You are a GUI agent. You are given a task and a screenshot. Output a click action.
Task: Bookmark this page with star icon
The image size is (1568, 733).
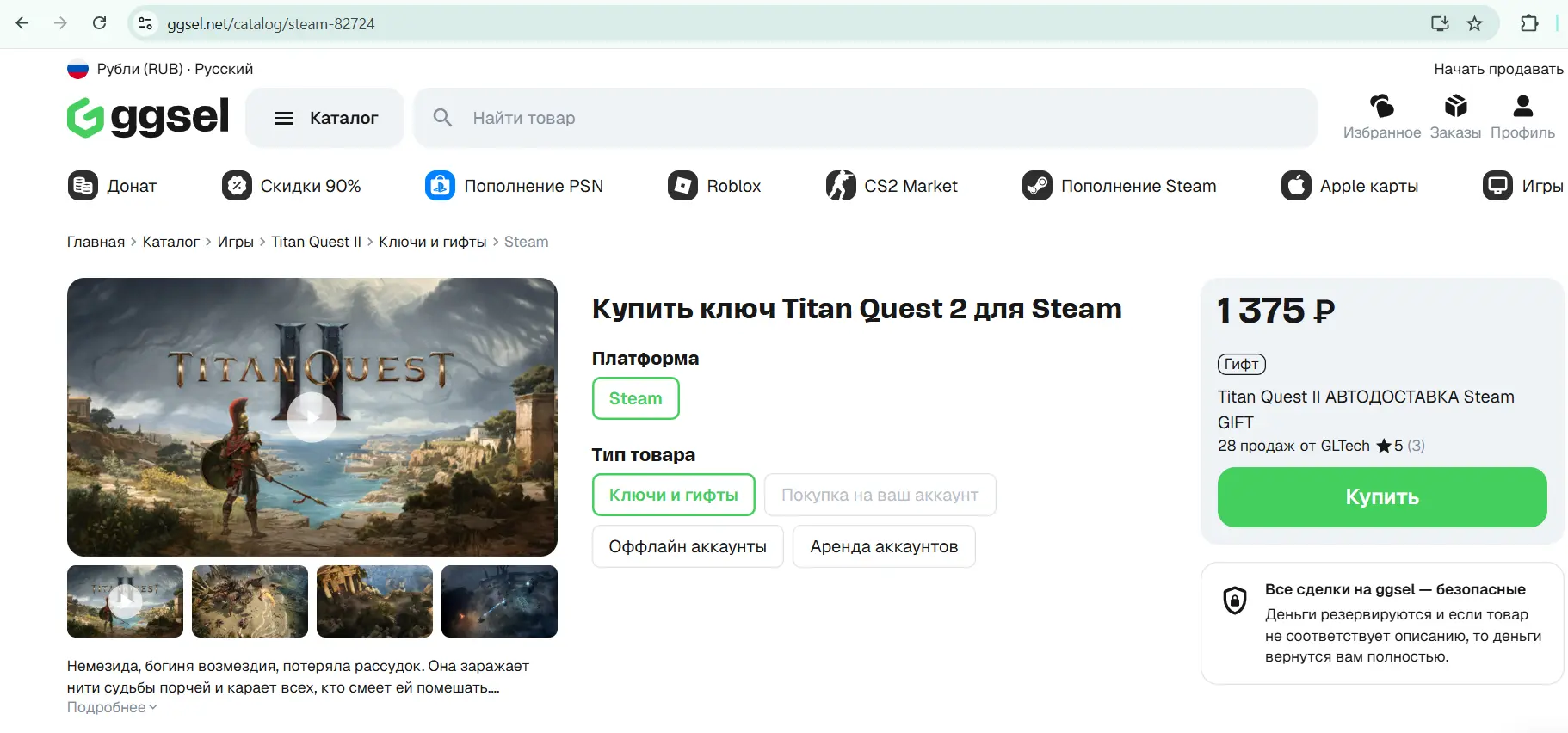tap(1475, 23)
